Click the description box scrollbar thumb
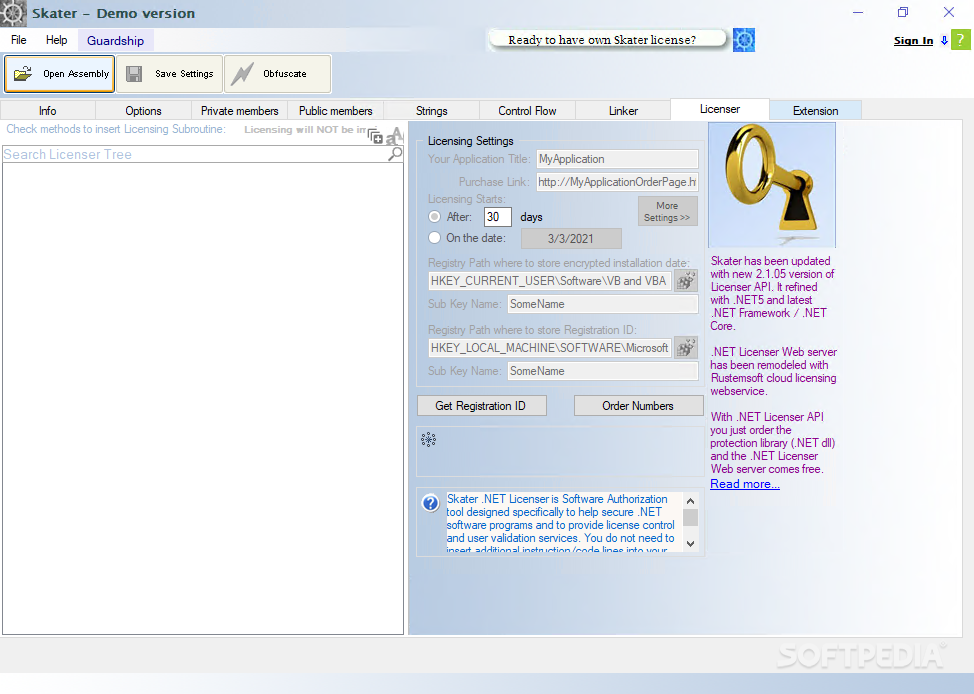Image resolution: width=974 pixels, height=694 pixels. [690, 517]
